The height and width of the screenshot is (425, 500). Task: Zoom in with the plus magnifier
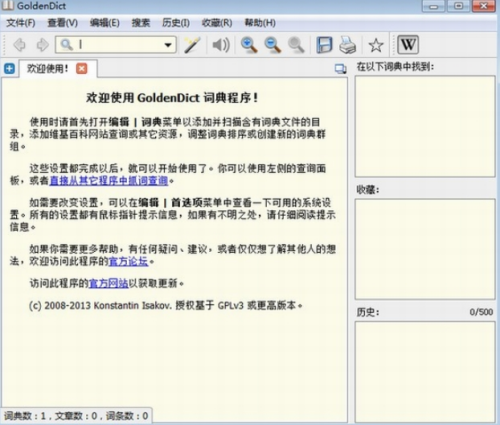pos(249,45)
